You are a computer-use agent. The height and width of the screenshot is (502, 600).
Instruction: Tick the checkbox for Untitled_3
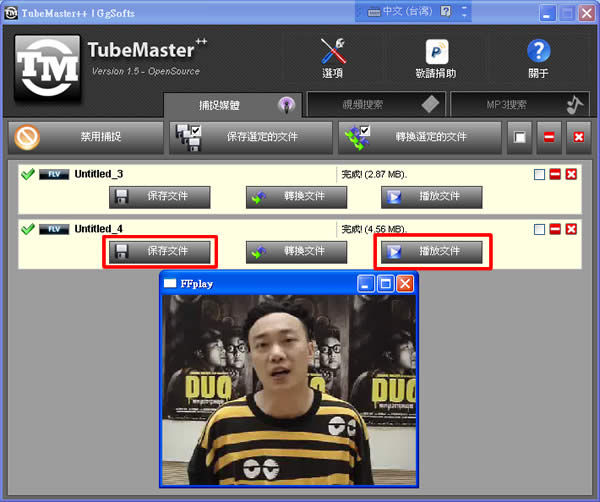[539, 175]
